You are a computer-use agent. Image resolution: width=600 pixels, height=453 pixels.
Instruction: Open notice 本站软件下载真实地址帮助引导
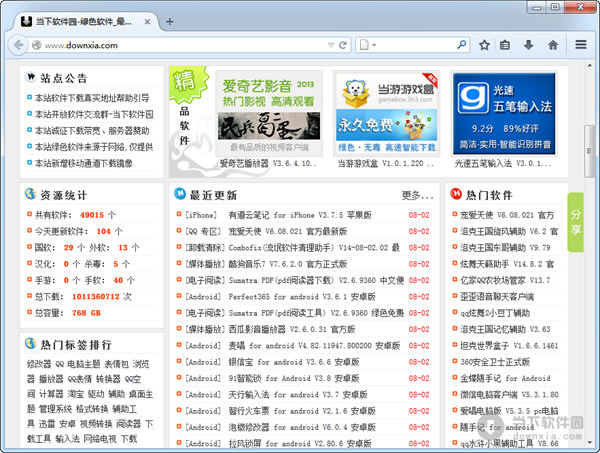[92, 98]
